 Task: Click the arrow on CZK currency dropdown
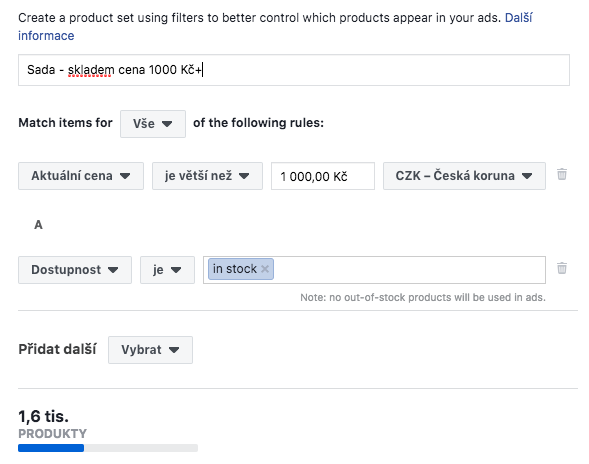point(527,176)
